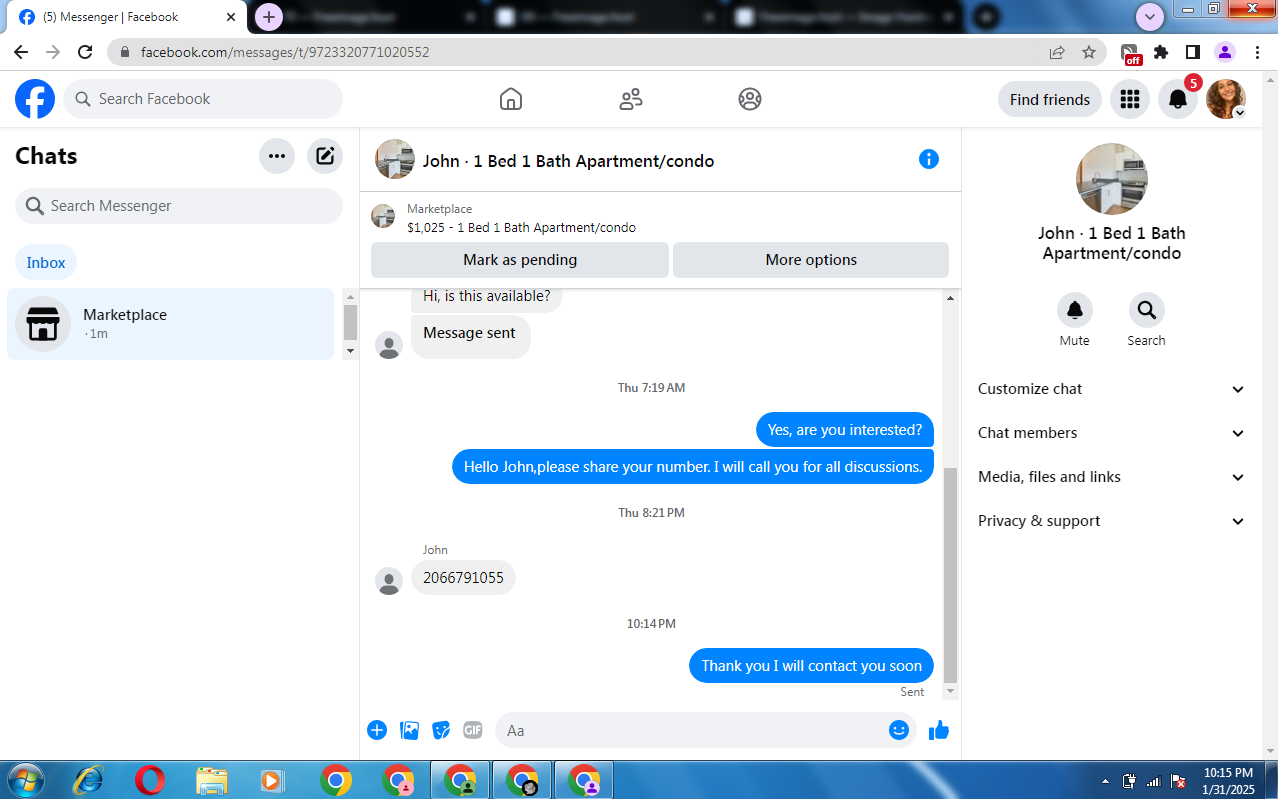Go to Home feed icon
1278x799 pixels.
point(511,99)
